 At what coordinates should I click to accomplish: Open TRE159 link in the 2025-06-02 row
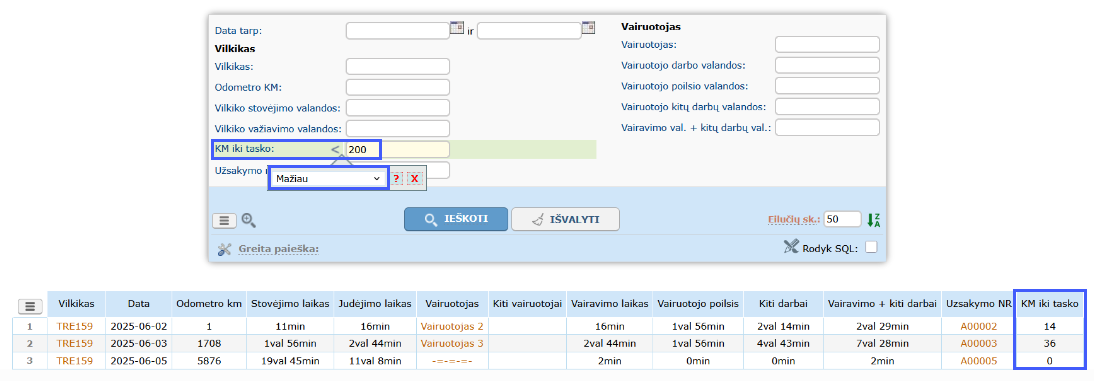tap(75, 326)
